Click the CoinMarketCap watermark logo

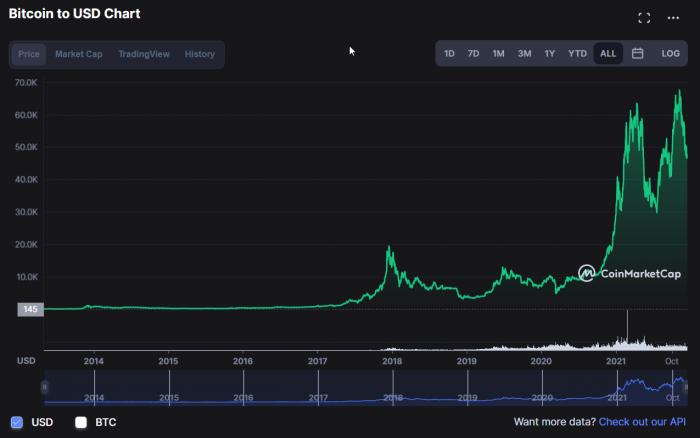632,272
